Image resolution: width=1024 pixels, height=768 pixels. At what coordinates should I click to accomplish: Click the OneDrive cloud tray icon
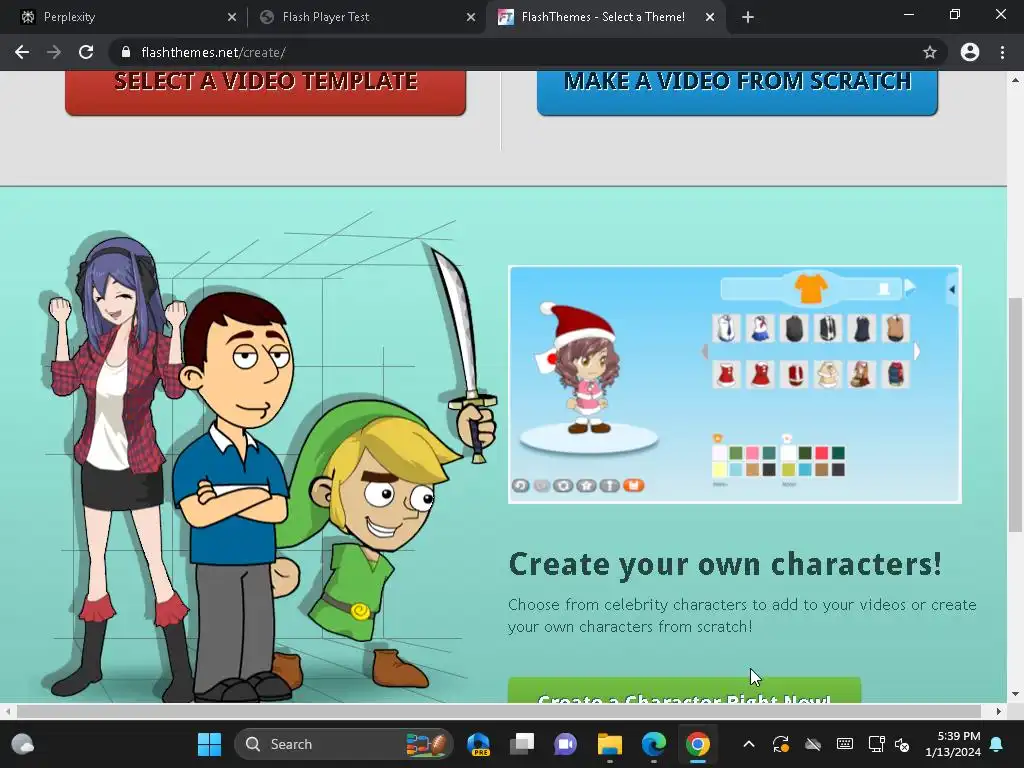(x=812, y=744)
